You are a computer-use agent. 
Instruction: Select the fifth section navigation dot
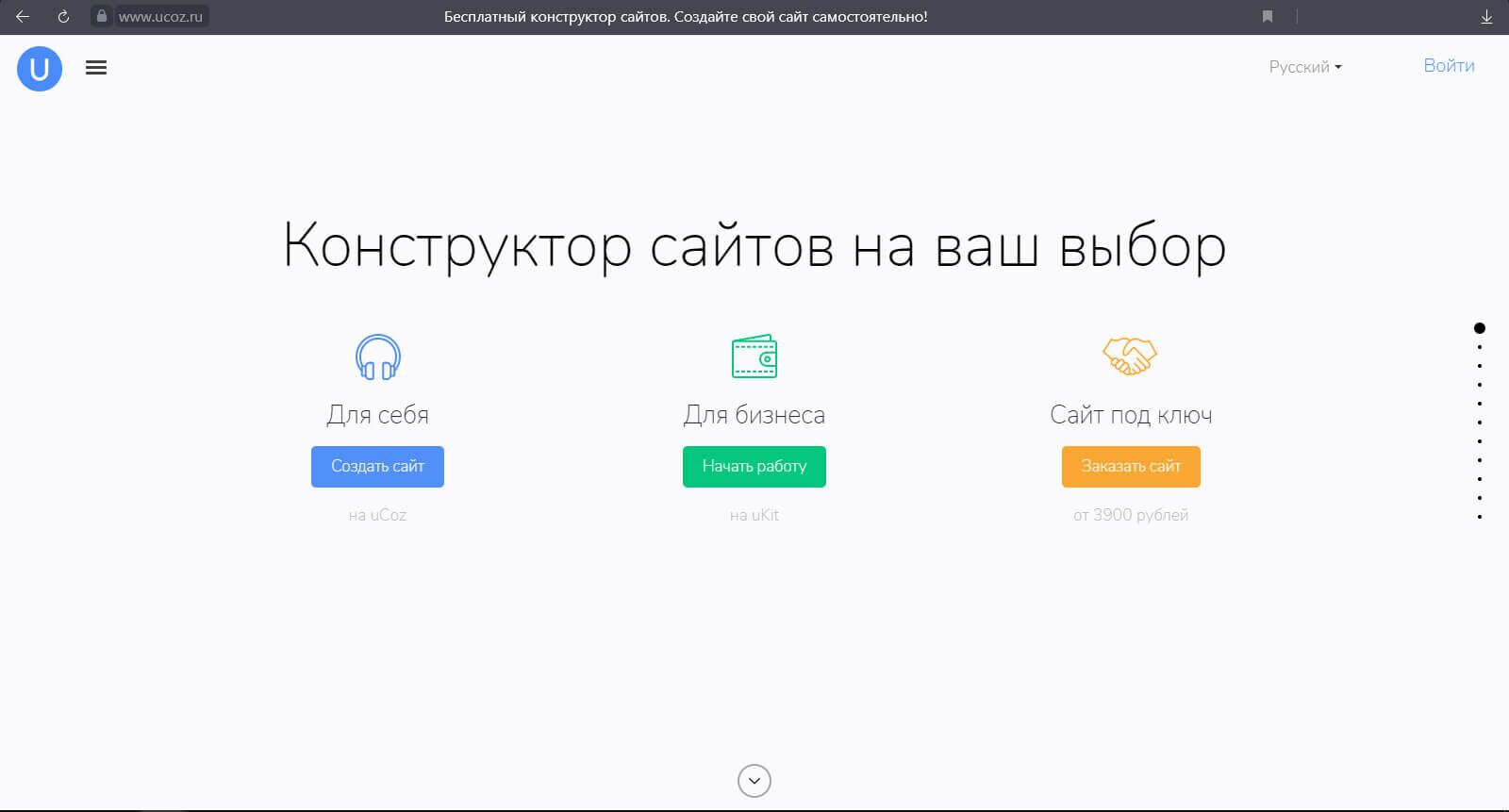(x=1480, y=404)
